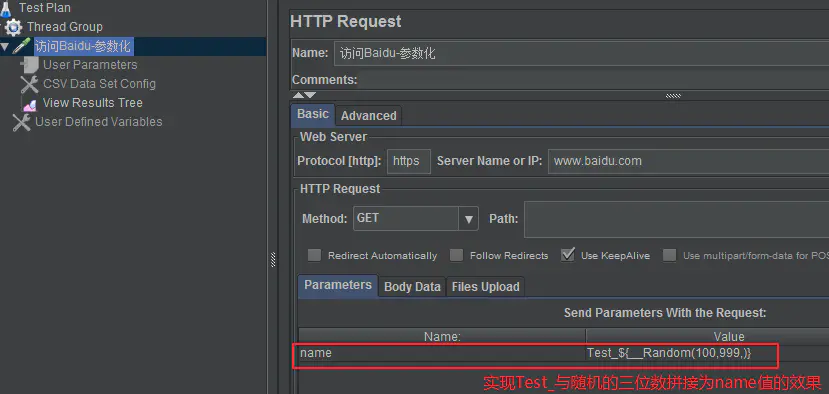Click the 'name' parameter cell
Image resolution: width=829 pixels, height=394 pixels.
click(442, 353)
